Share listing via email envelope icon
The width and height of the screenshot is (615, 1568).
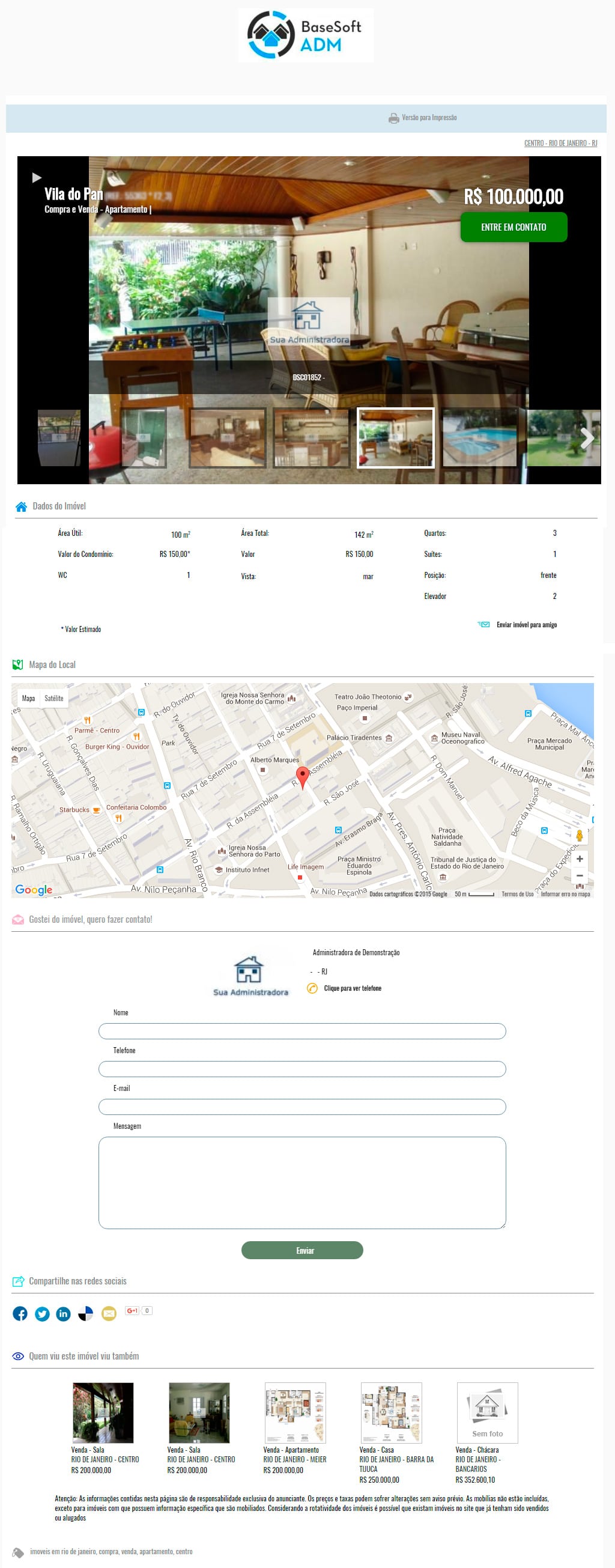click(x=108, y=1313)
